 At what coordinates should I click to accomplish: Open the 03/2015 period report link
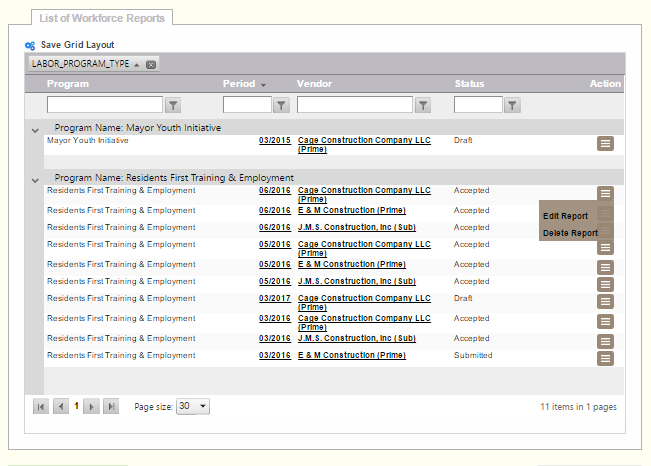(275, 140)
